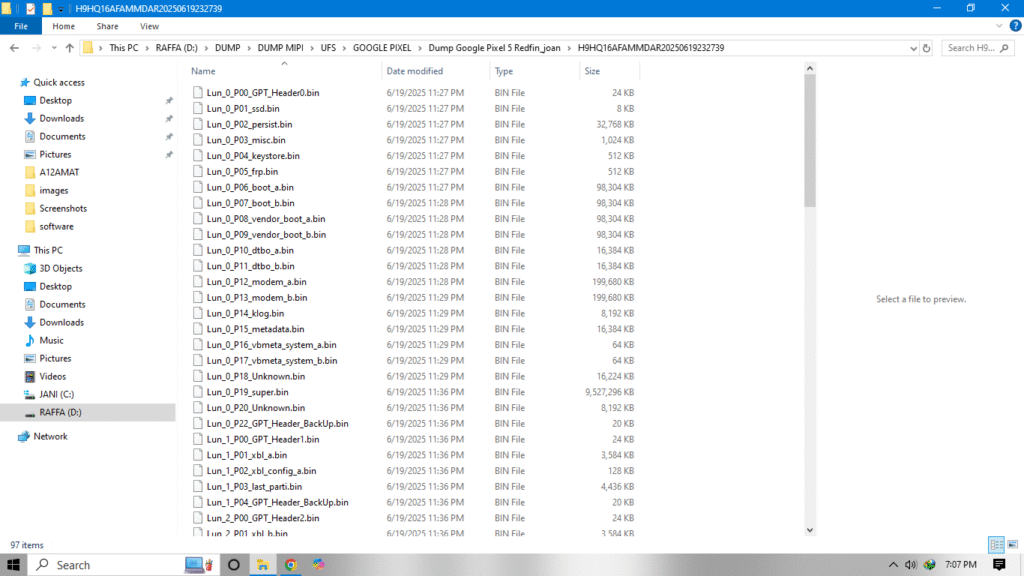Select the Lun_0_P19_super.bin file
The width and height of the screenshot is (1024, 576).
coord(248,392)
